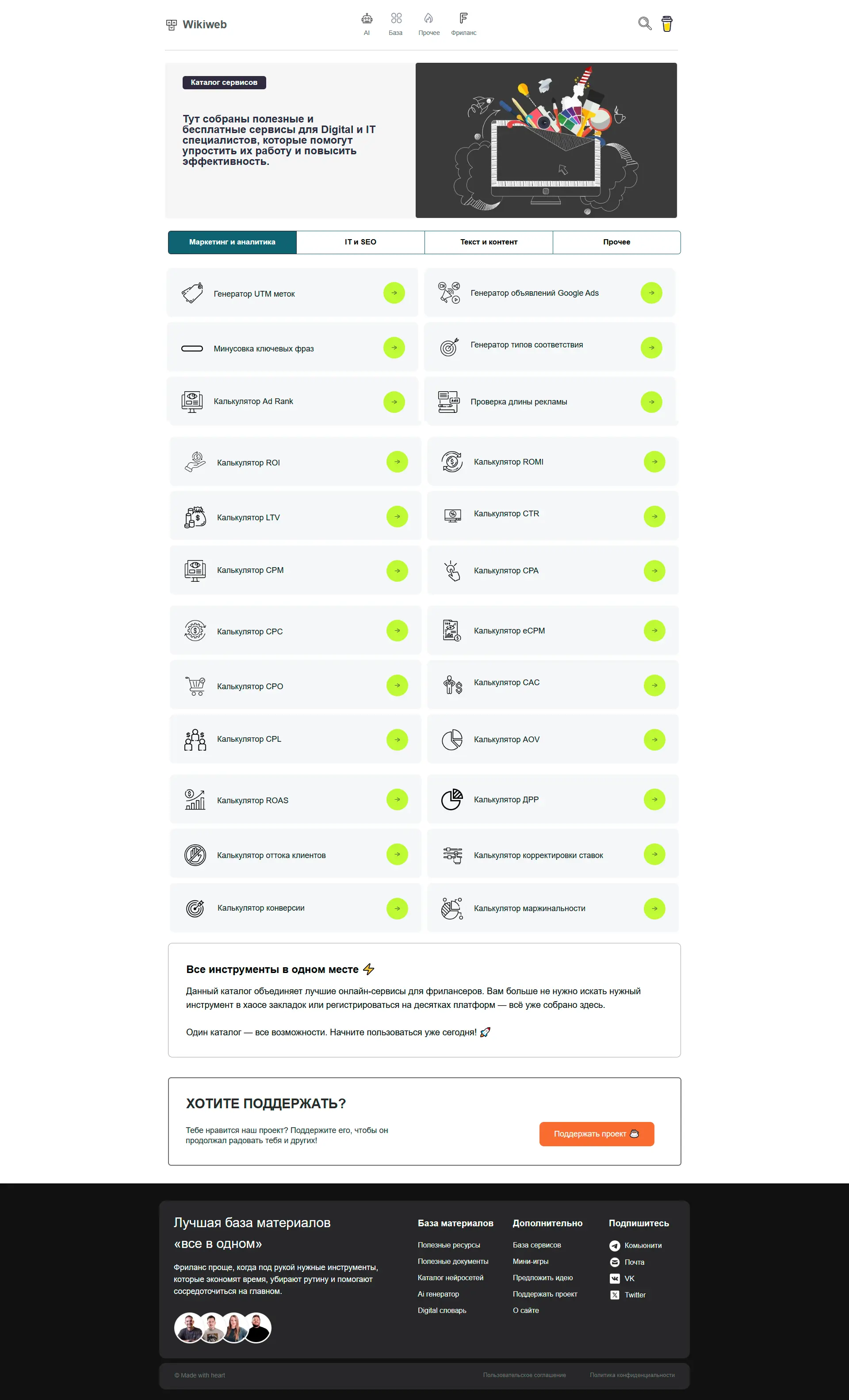
Task: Click the Twitter icon in footer
Action: 615,1295
